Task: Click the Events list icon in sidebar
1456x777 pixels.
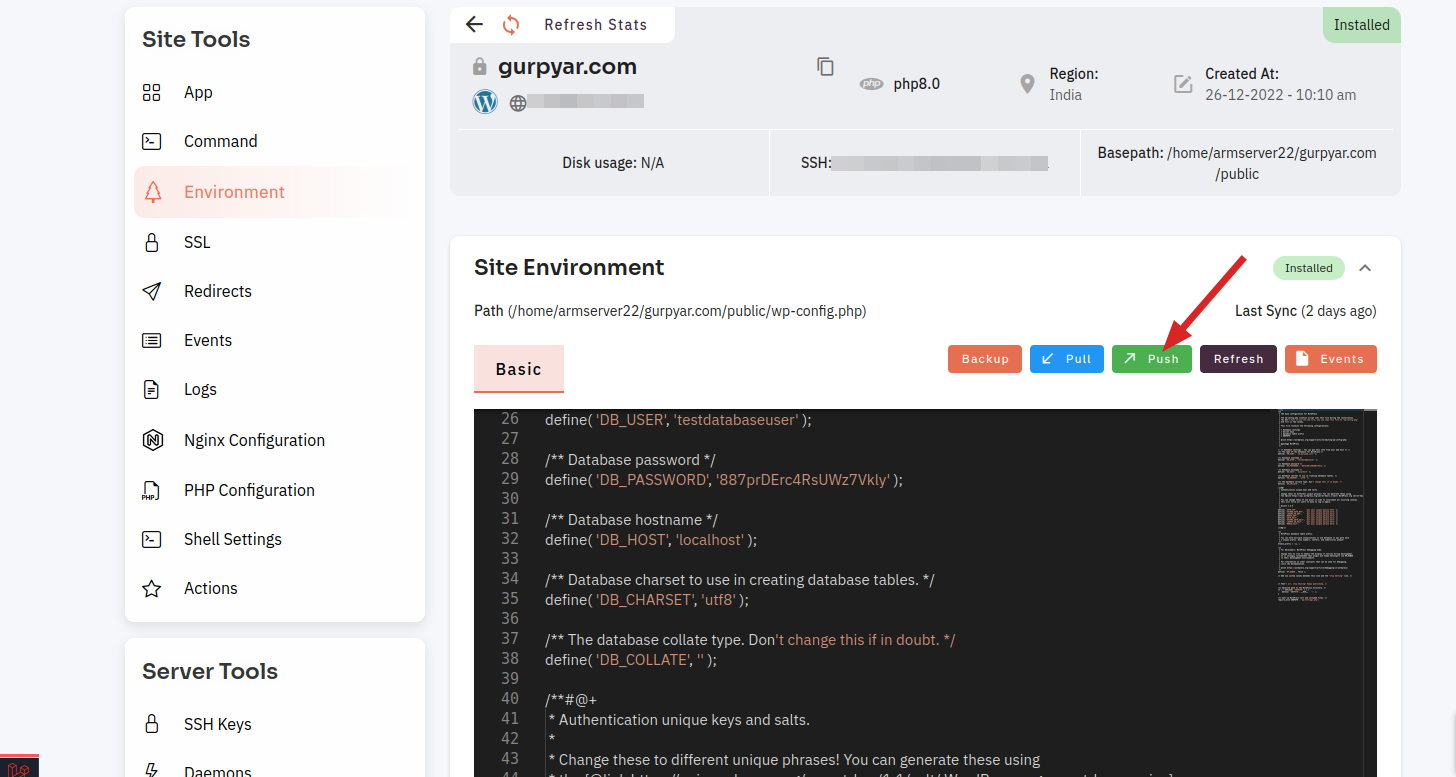Action: point(152,340)
